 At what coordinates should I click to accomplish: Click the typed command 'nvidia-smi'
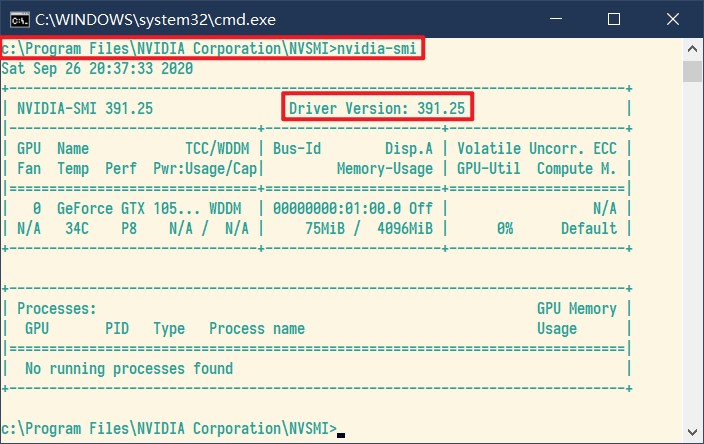pos(376,48)
